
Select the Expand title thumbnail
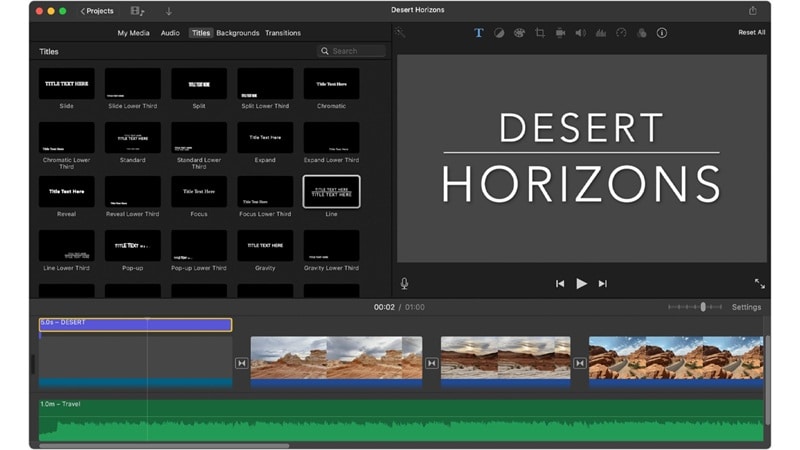point(265,138)
